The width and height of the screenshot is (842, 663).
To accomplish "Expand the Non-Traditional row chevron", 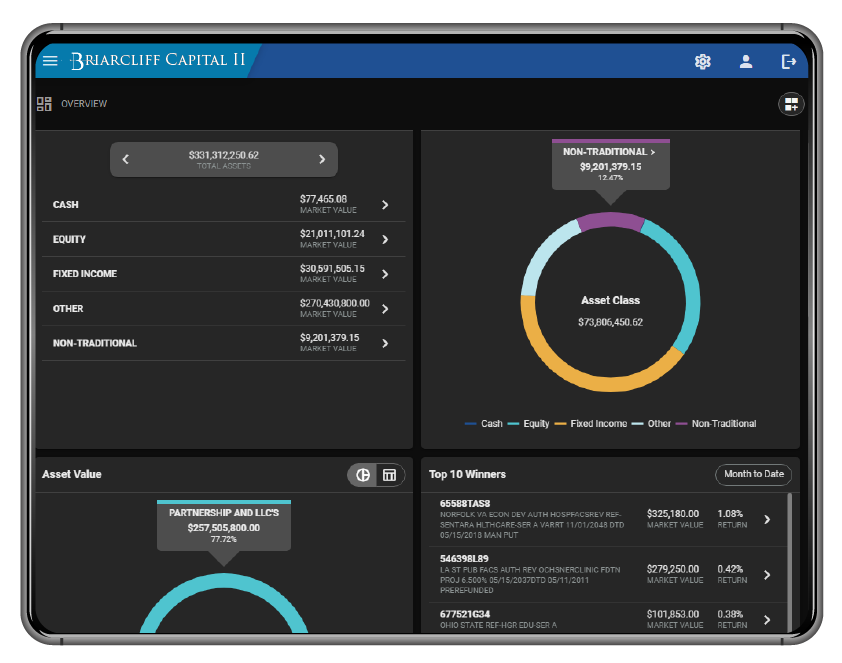I will click(386, 343).
